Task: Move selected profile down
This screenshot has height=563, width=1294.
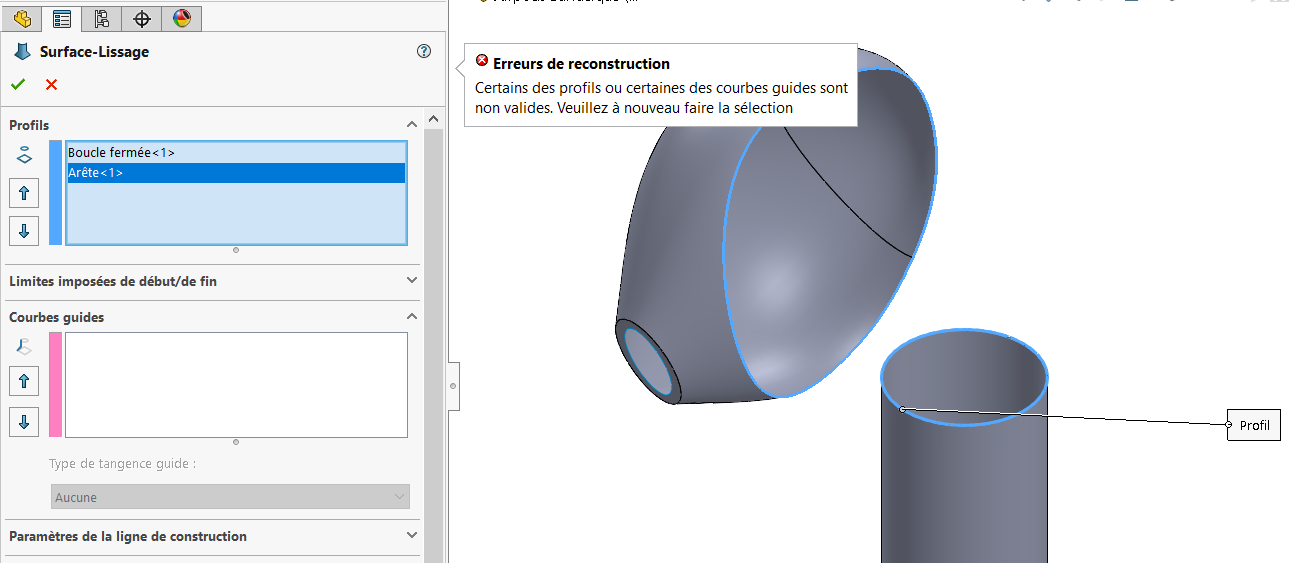Action: pos(24,230)
